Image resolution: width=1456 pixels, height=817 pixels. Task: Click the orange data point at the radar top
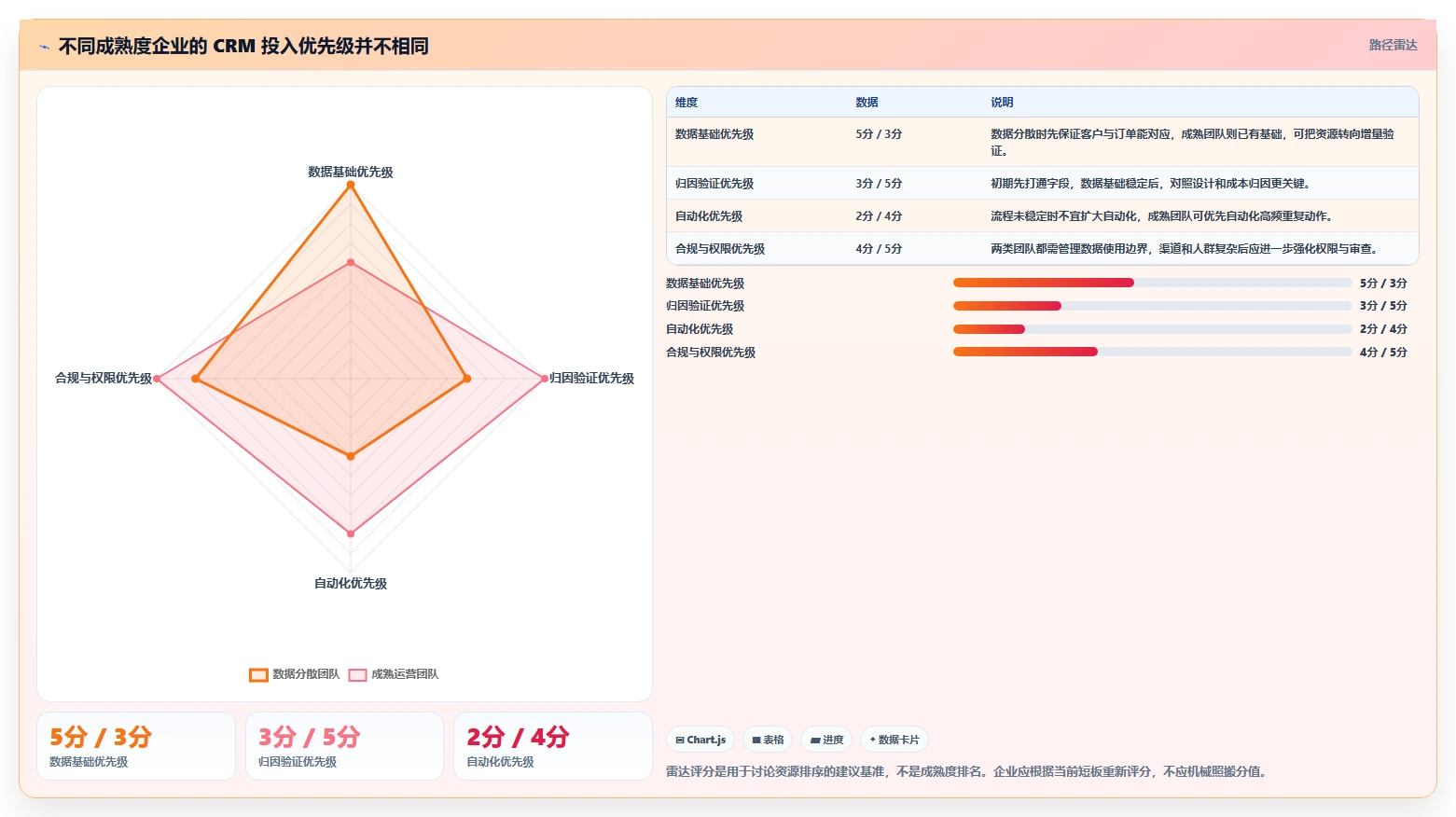(x=351, y=186)
